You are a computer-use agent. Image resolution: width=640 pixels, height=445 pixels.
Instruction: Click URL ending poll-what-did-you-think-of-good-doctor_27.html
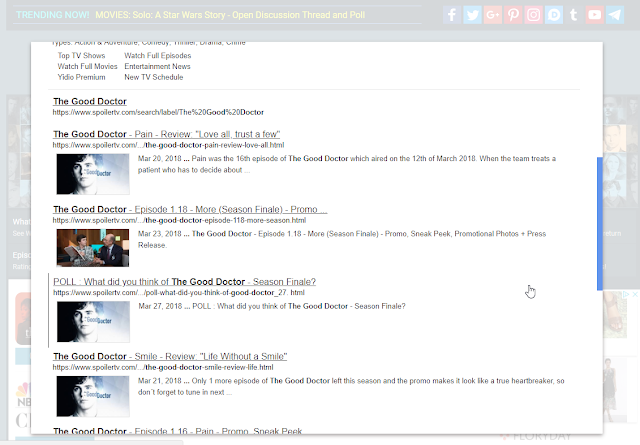(x=179, y=292)
